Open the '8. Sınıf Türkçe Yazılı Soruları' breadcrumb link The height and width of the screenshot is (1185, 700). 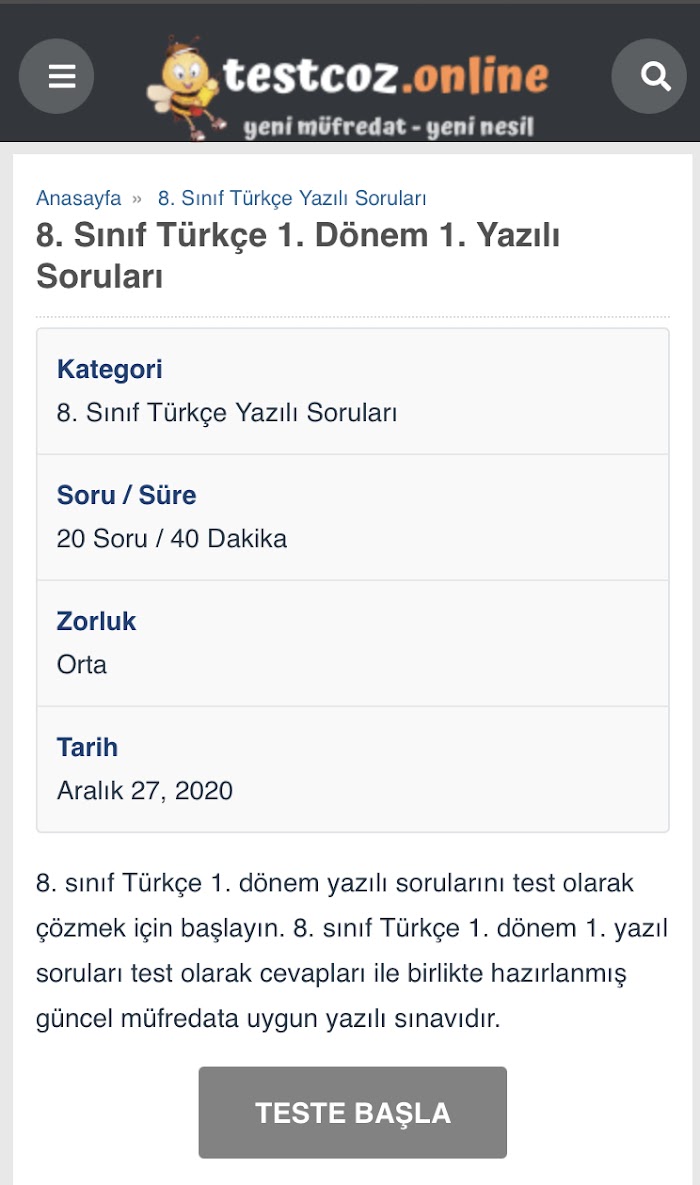[292, 198]
